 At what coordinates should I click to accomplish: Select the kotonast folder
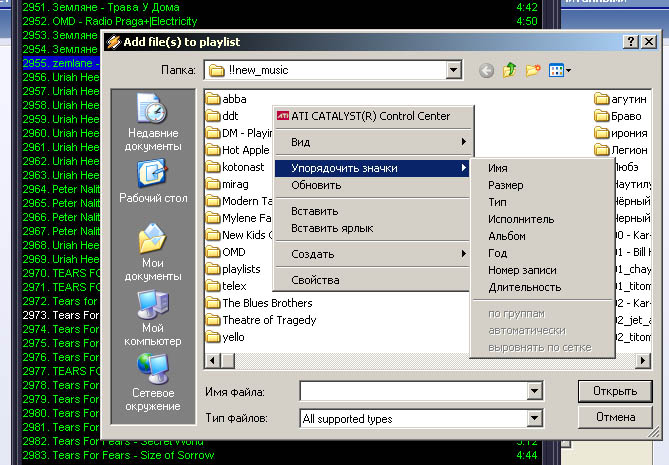235,167
